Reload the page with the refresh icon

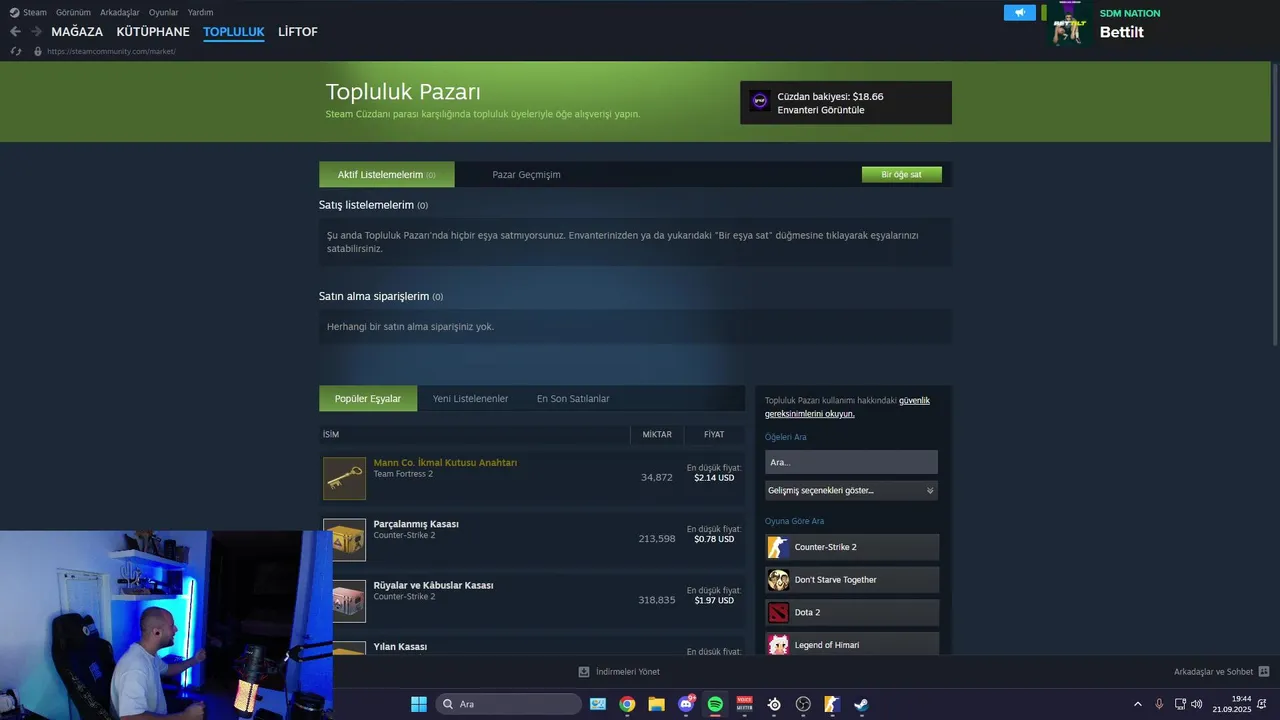[16, 51]
